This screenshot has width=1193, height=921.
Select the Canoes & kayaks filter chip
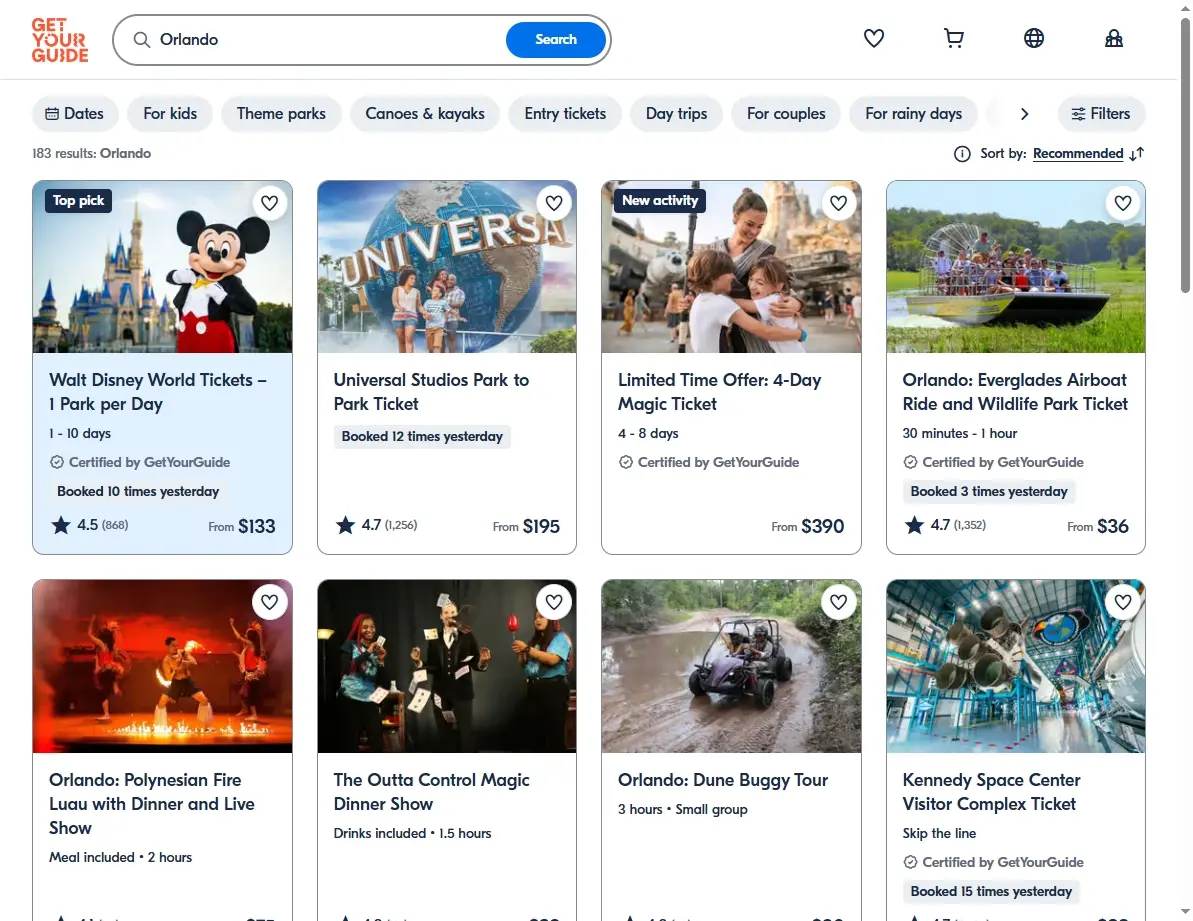[425, 114]
